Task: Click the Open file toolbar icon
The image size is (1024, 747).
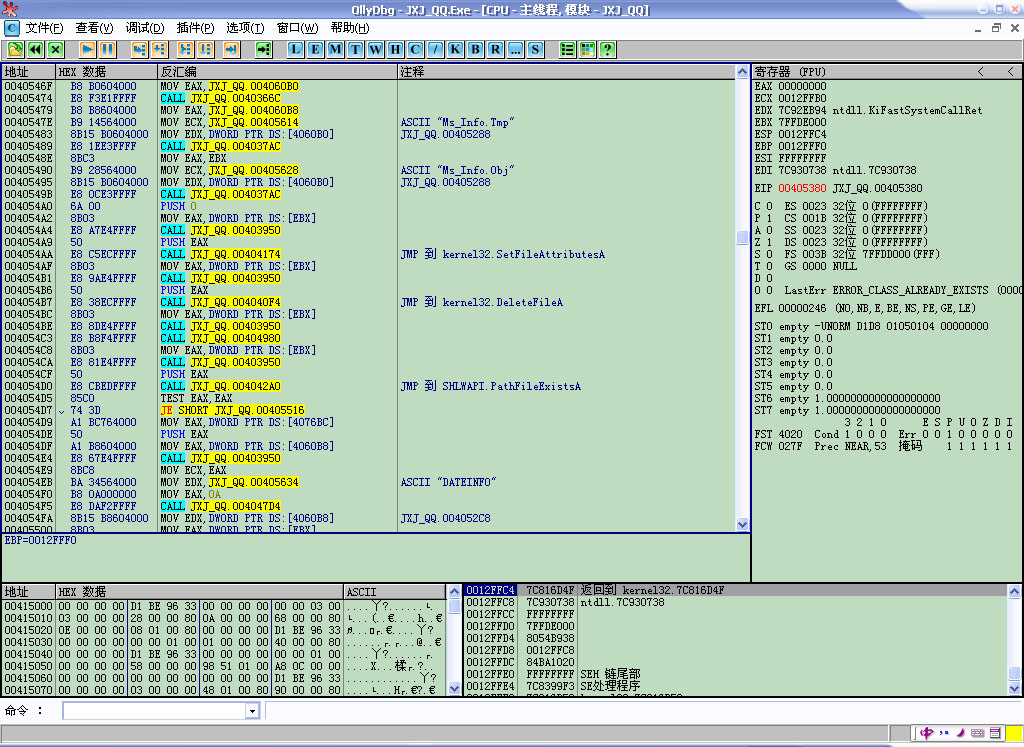Action: tap(15, 49)
